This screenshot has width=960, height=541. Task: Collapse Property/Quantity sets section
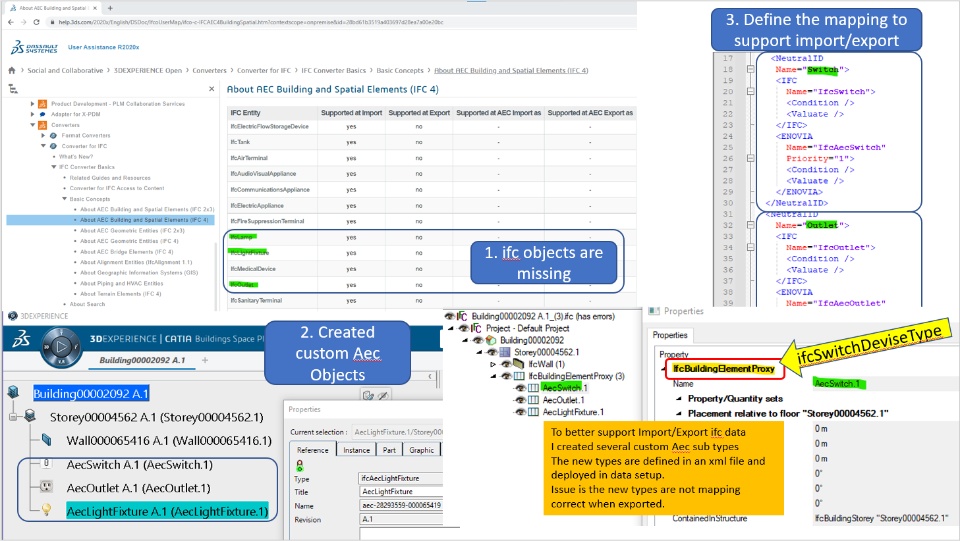[x=678, y=398]
